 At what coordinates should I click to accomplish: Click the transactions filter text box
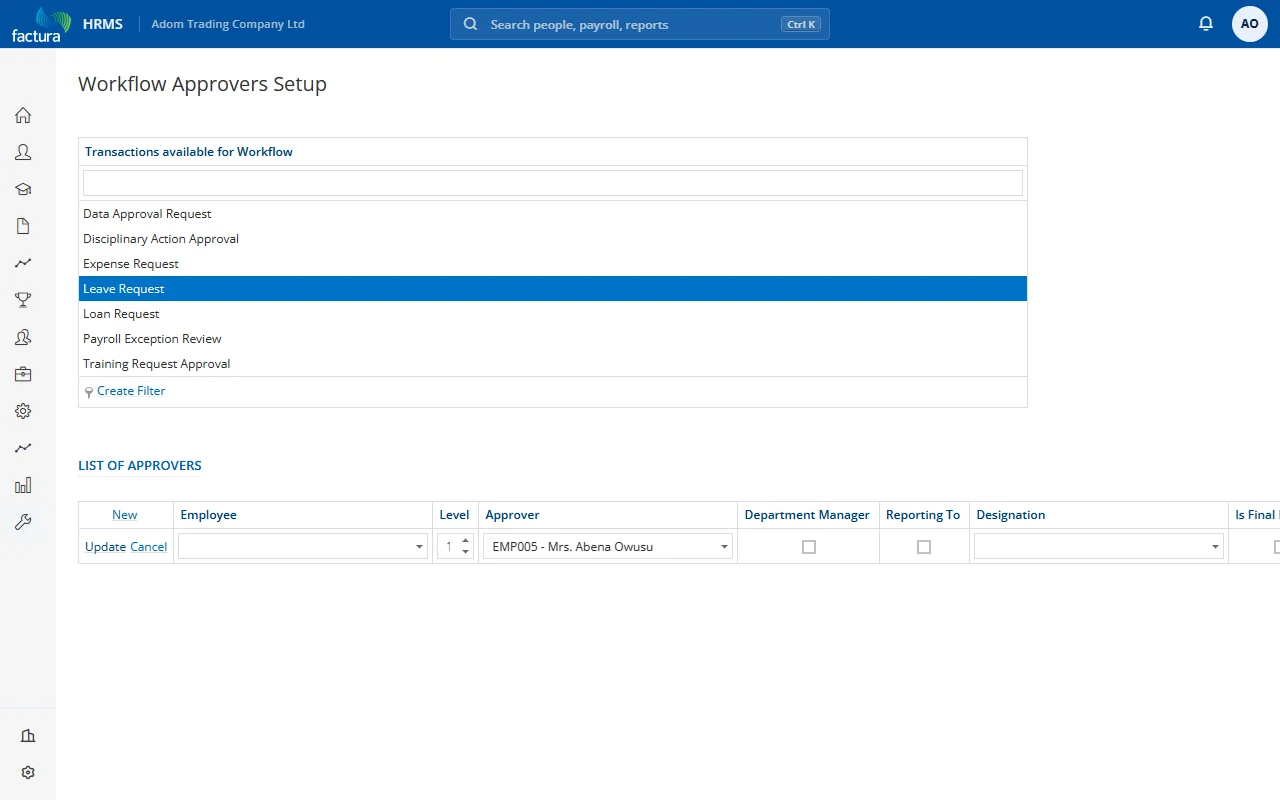coord(553,183)
